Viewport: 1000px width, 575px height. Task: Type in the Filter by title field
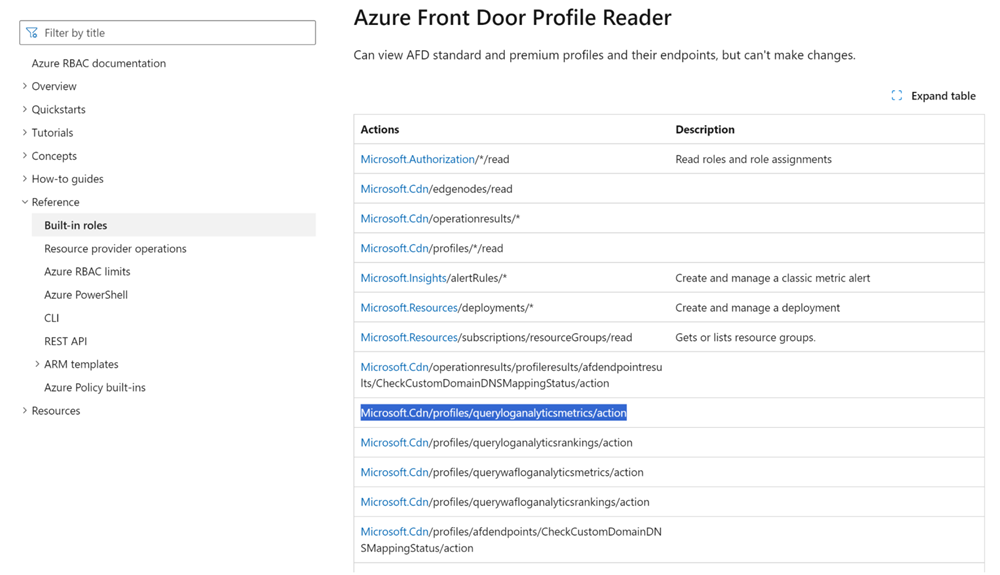point(175,33)
